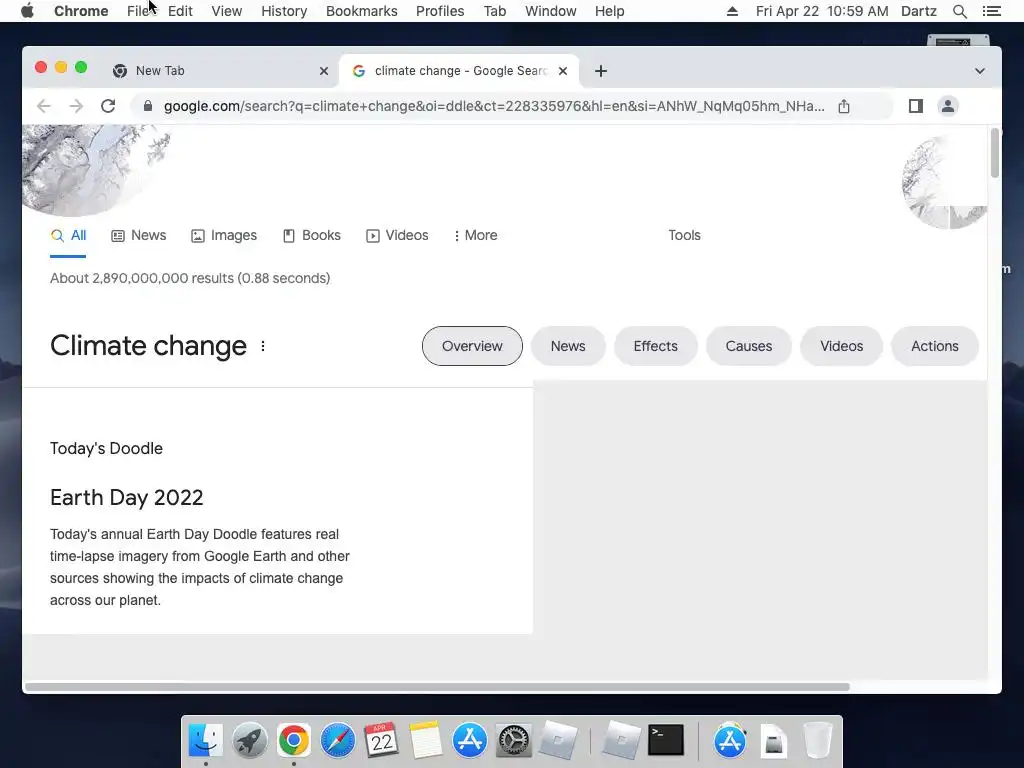Open Calendar icon in dock
Image resolution: width=1024 pixels, height=768 pixels.
[381, 741]
